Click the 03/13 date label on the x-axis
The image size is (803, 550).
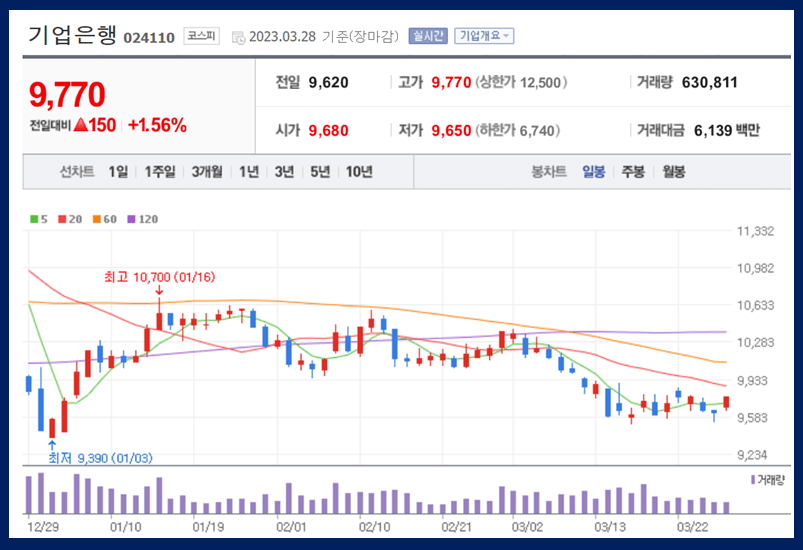pyautogui.click(x=610, y=527)
